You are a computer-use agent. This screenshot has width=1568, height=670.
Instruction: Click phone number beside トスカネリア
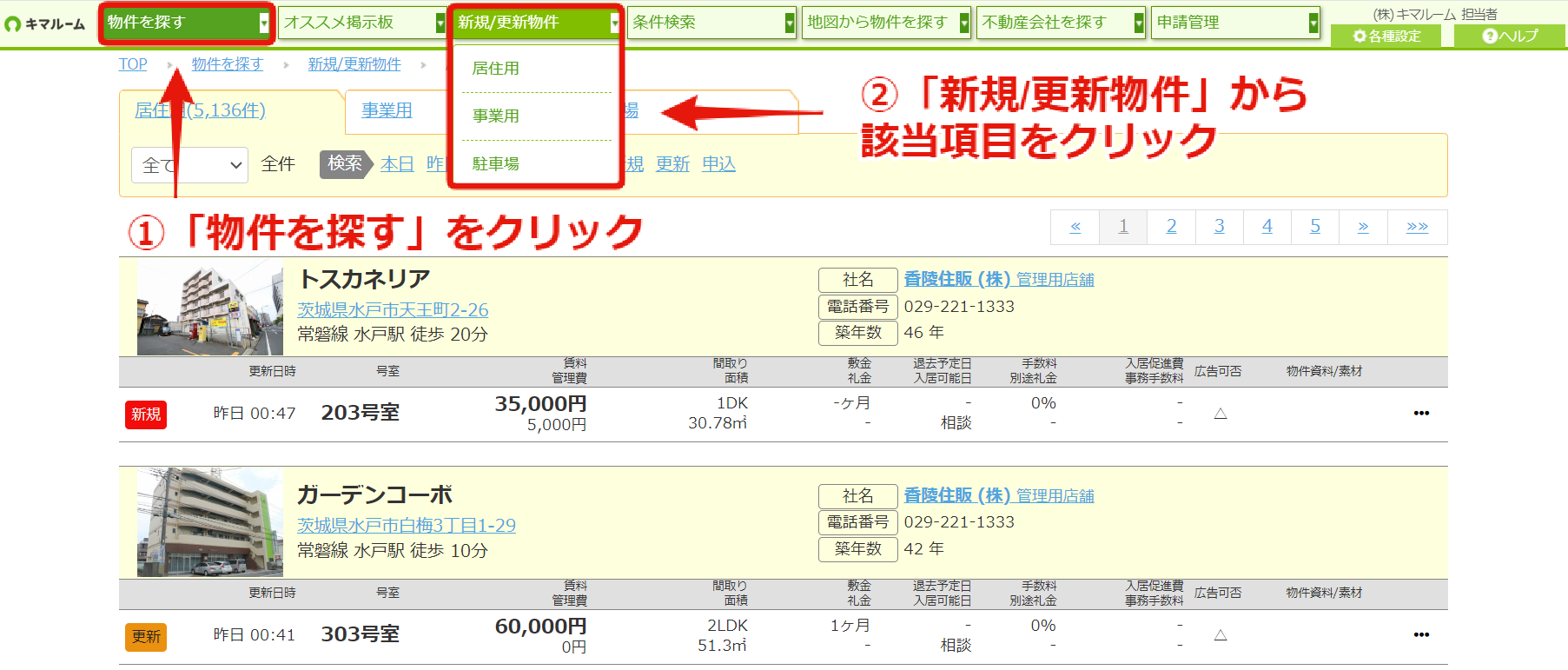tap(959, 307)
